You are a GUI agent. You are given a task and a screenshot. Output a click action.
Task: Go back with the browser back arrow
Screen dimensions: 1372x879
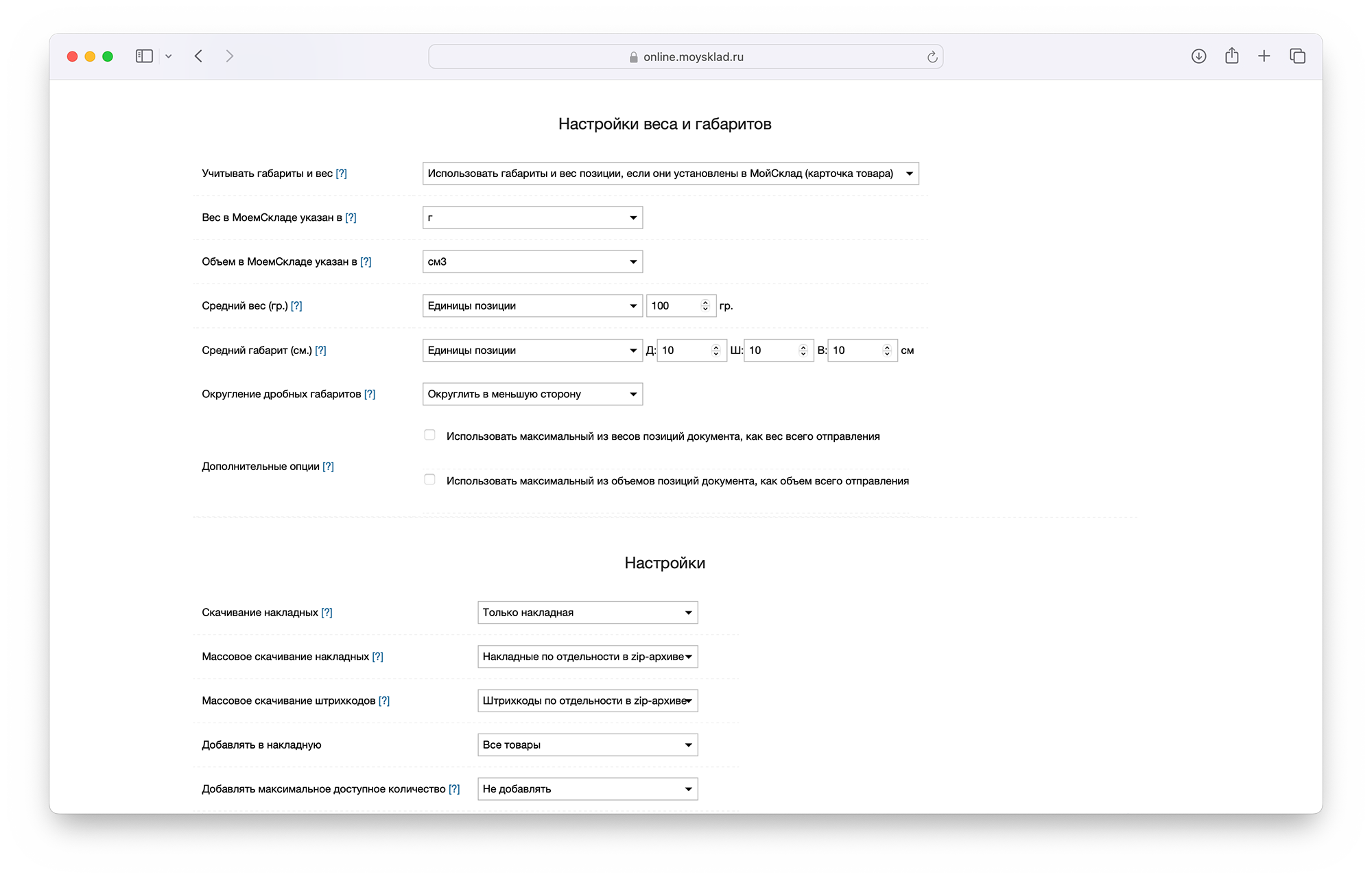[198, 56]
